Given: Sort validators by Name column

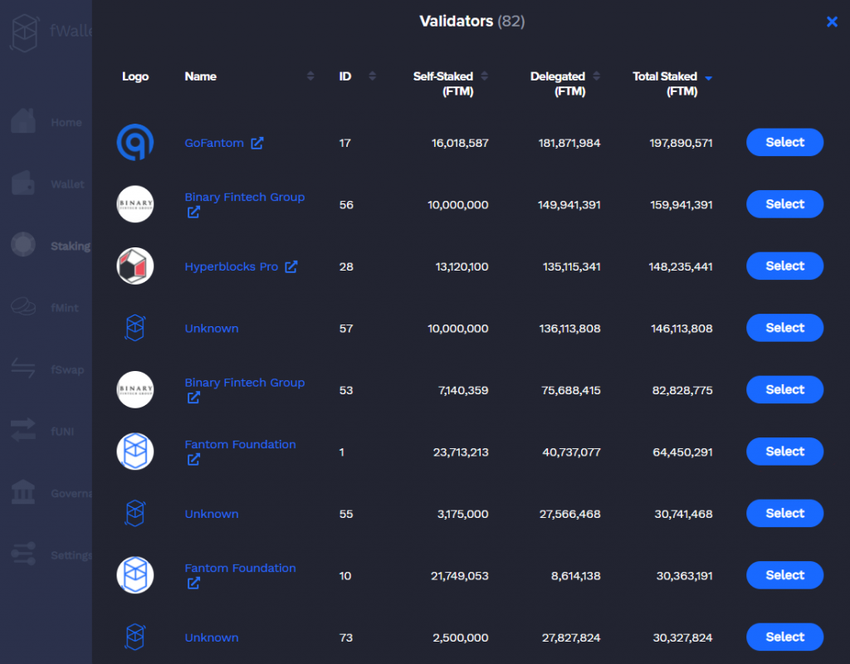Looking at the screenshot, I should pos(310,76).
